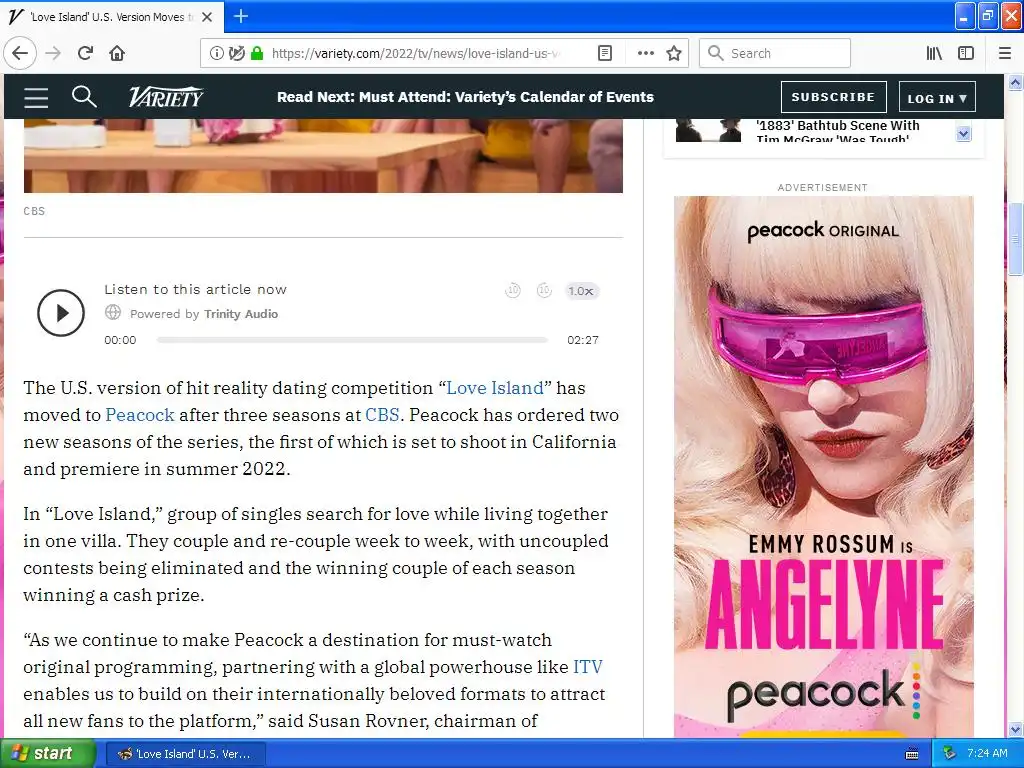Bookmark this page with the star
Image resolution: width=1024 pixels, height=768 pixels.
[674, 53]
